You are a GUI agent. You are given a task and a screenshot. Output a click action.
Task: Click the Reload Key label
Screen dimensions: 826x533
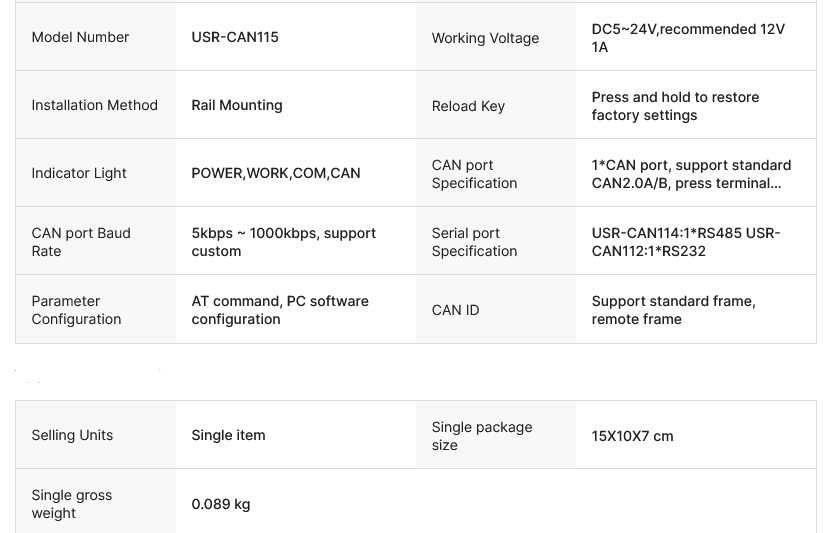468,106
